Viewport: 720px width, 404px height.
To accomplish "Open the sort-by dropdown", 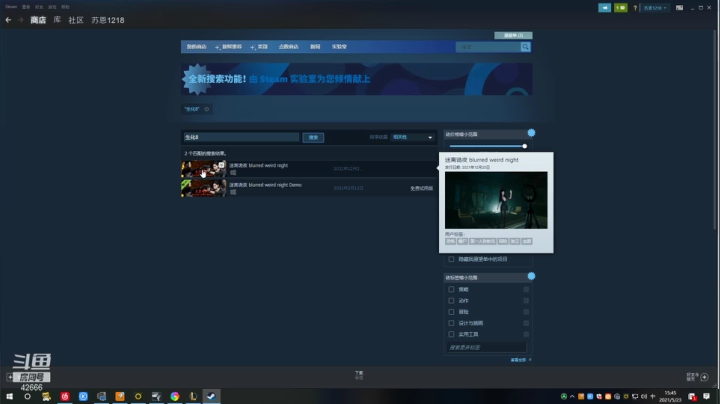I will tap(412, 137).
